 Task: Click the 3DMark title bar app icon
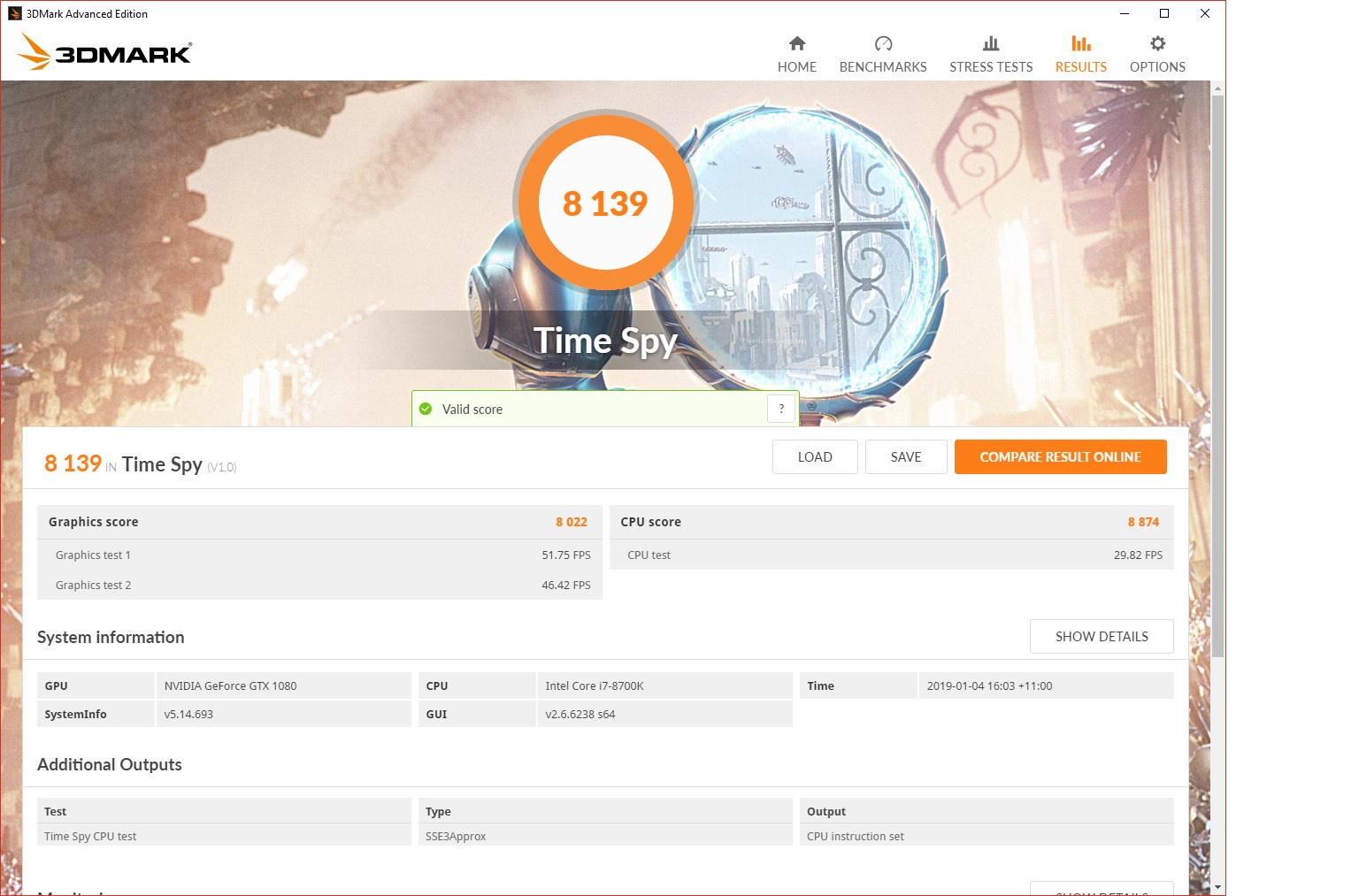click(14, 13)
